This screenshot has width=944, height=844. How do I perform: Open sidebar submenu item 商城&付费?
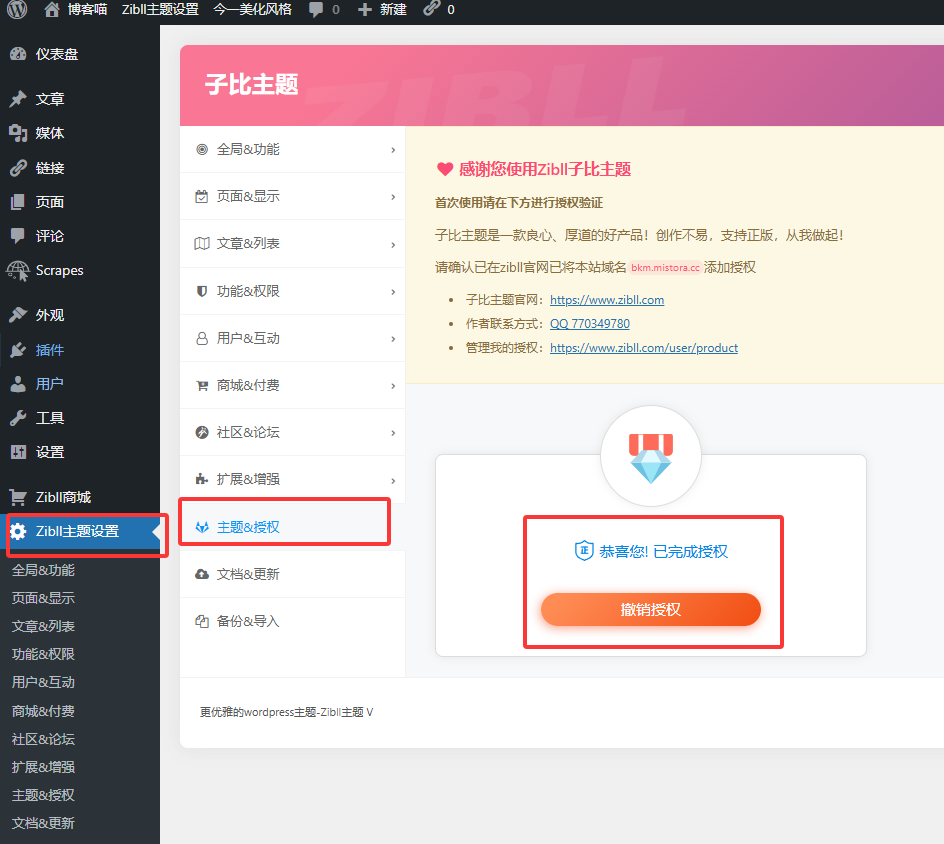click(43, 711)
